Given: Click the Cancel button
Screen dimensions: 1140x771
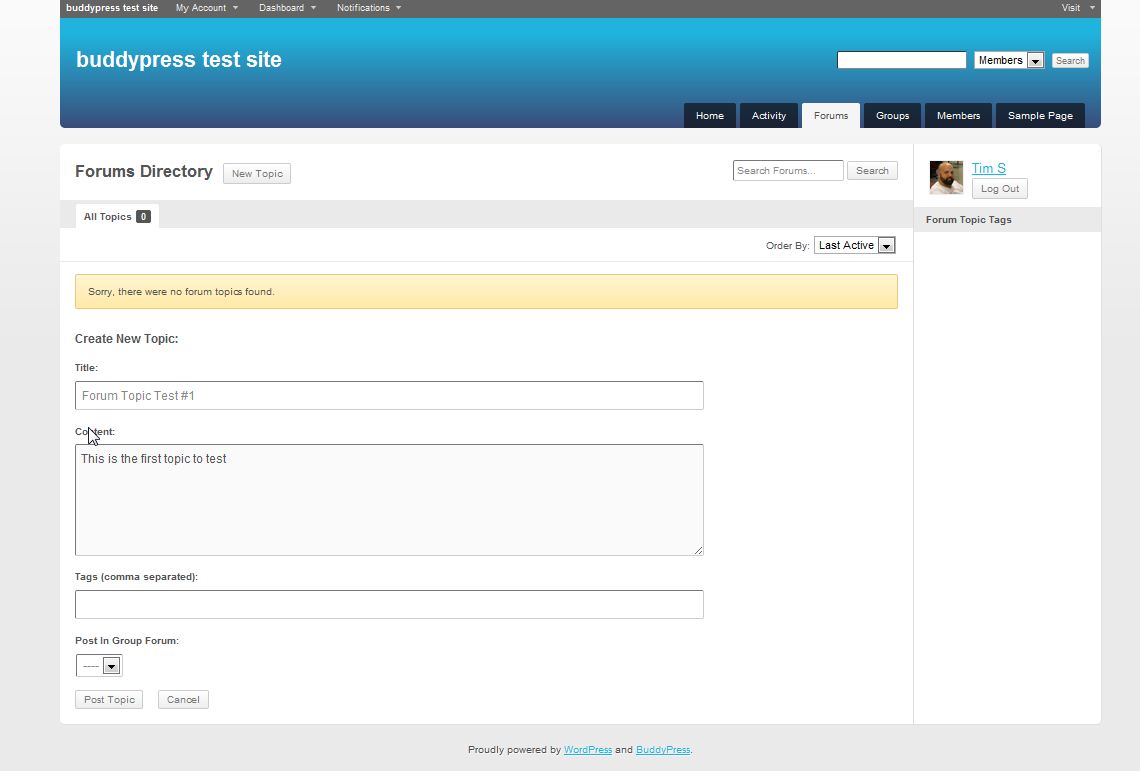Looking at the screenshot, I should (x=183, y=700).
